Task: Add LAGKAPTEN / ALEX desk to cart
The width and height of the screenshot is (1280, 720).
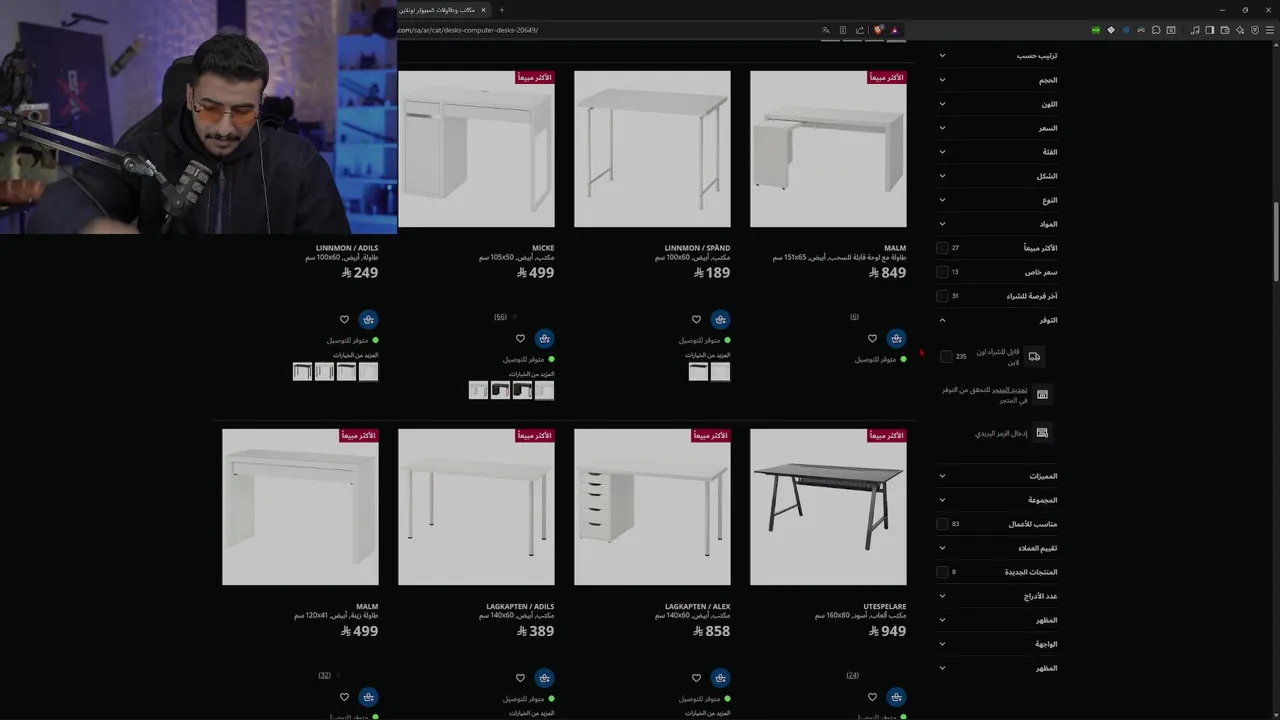Action: pyautogui.click(x=720, y=678)
